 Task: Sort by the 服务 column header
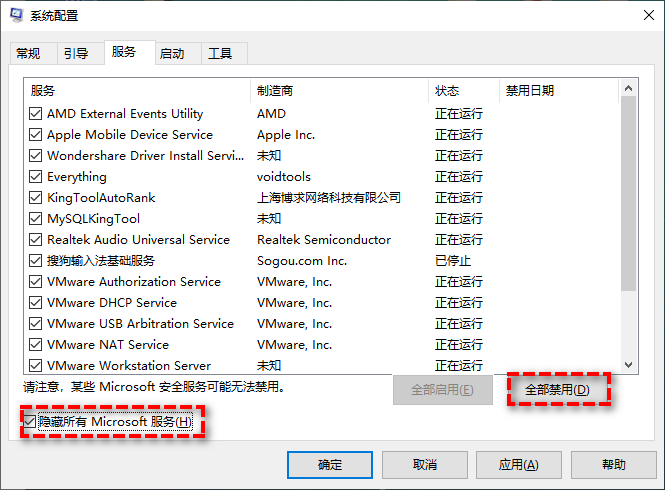click(137, 90)
